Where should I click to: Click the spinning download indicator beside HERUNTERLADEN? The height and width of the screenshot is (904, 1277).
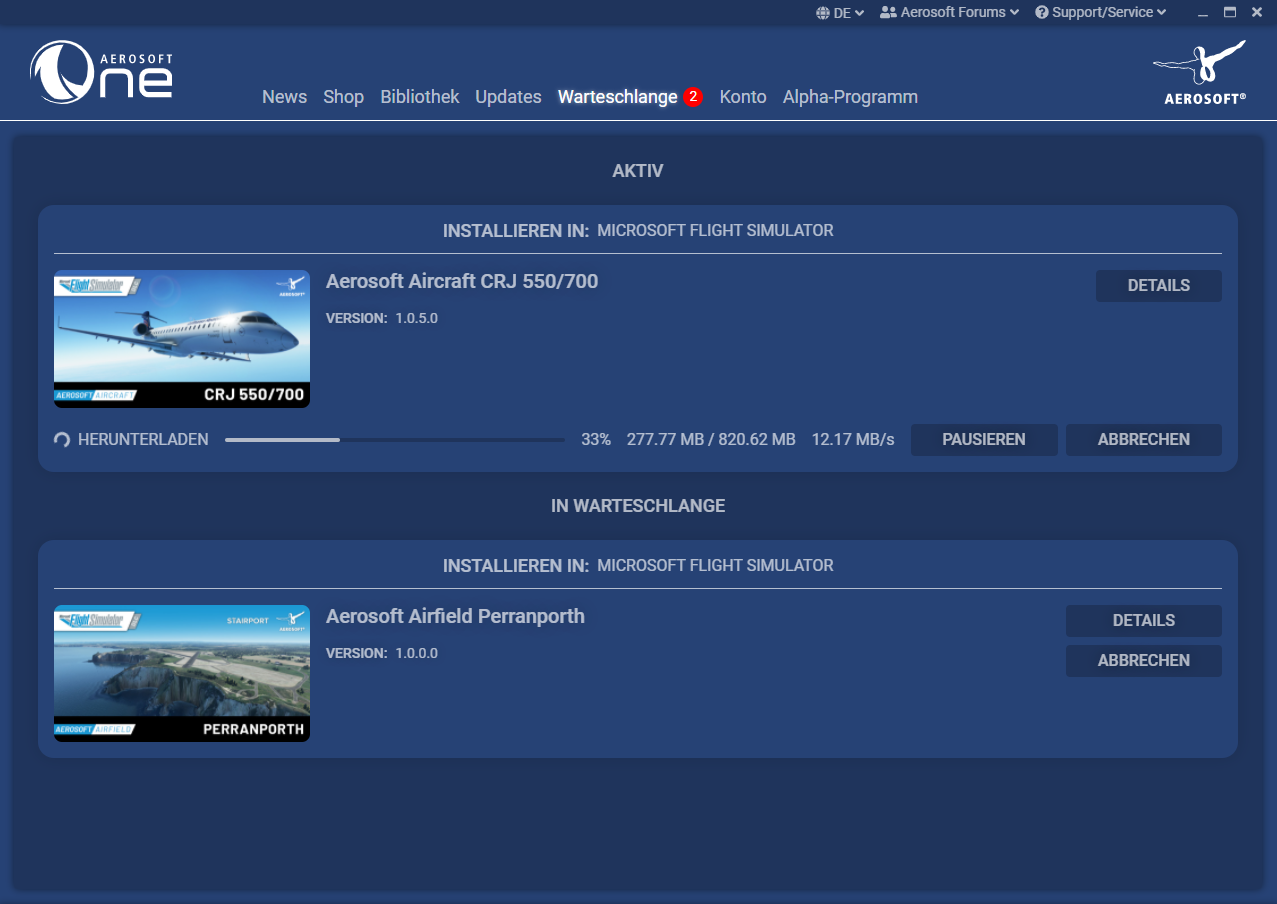pos(60,439)
